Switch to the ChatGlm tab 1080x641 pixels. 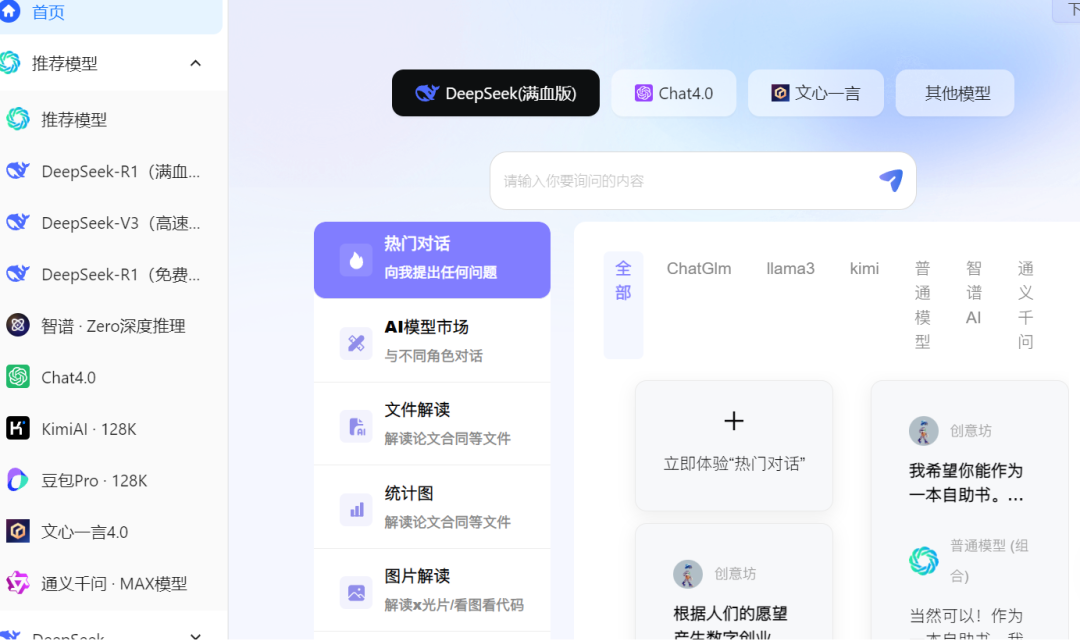699,269
